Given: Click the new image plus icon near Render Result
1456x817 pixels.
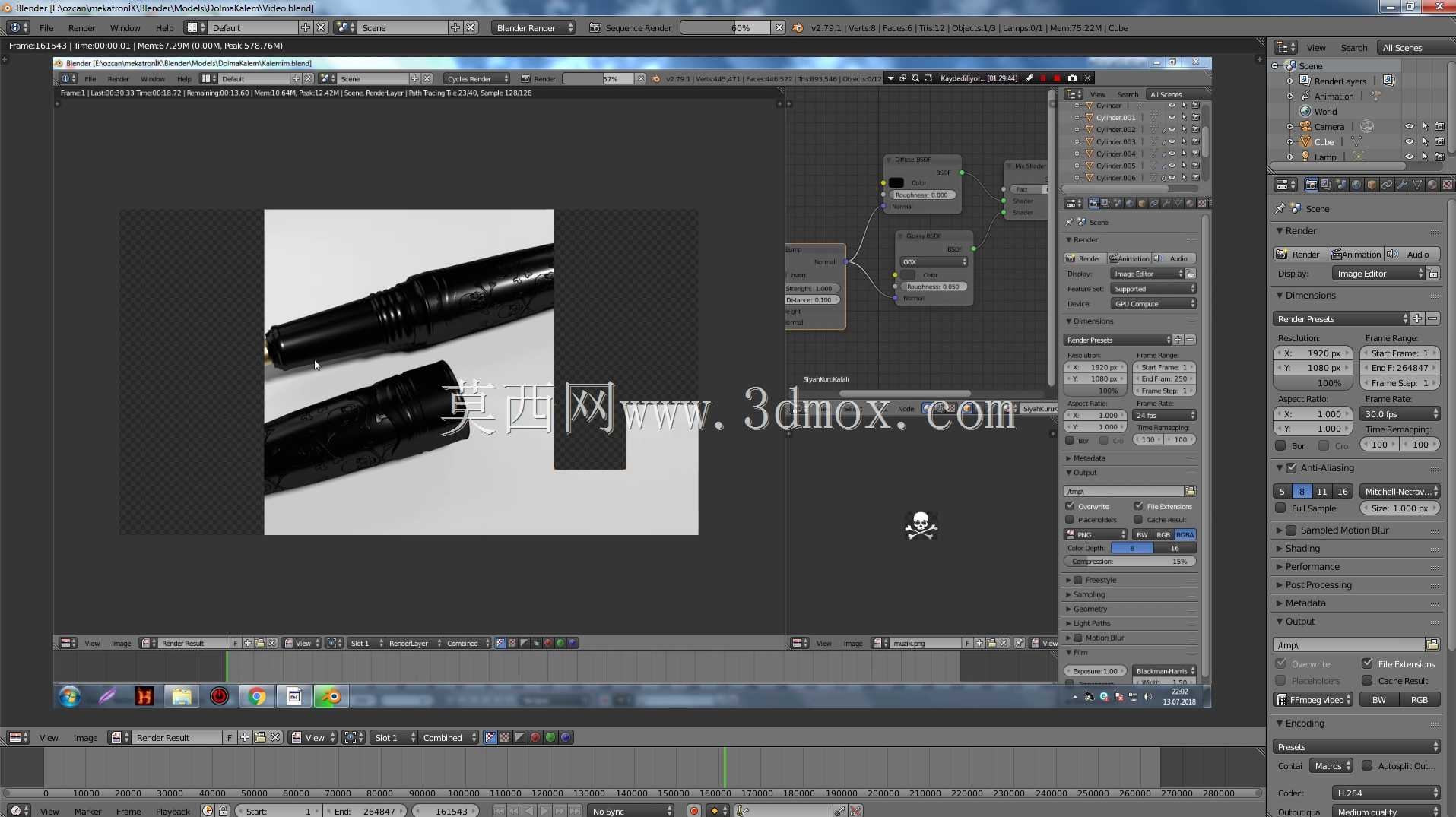Looking at the screenshot, I should pyautogui.click(x=245, y=737).
